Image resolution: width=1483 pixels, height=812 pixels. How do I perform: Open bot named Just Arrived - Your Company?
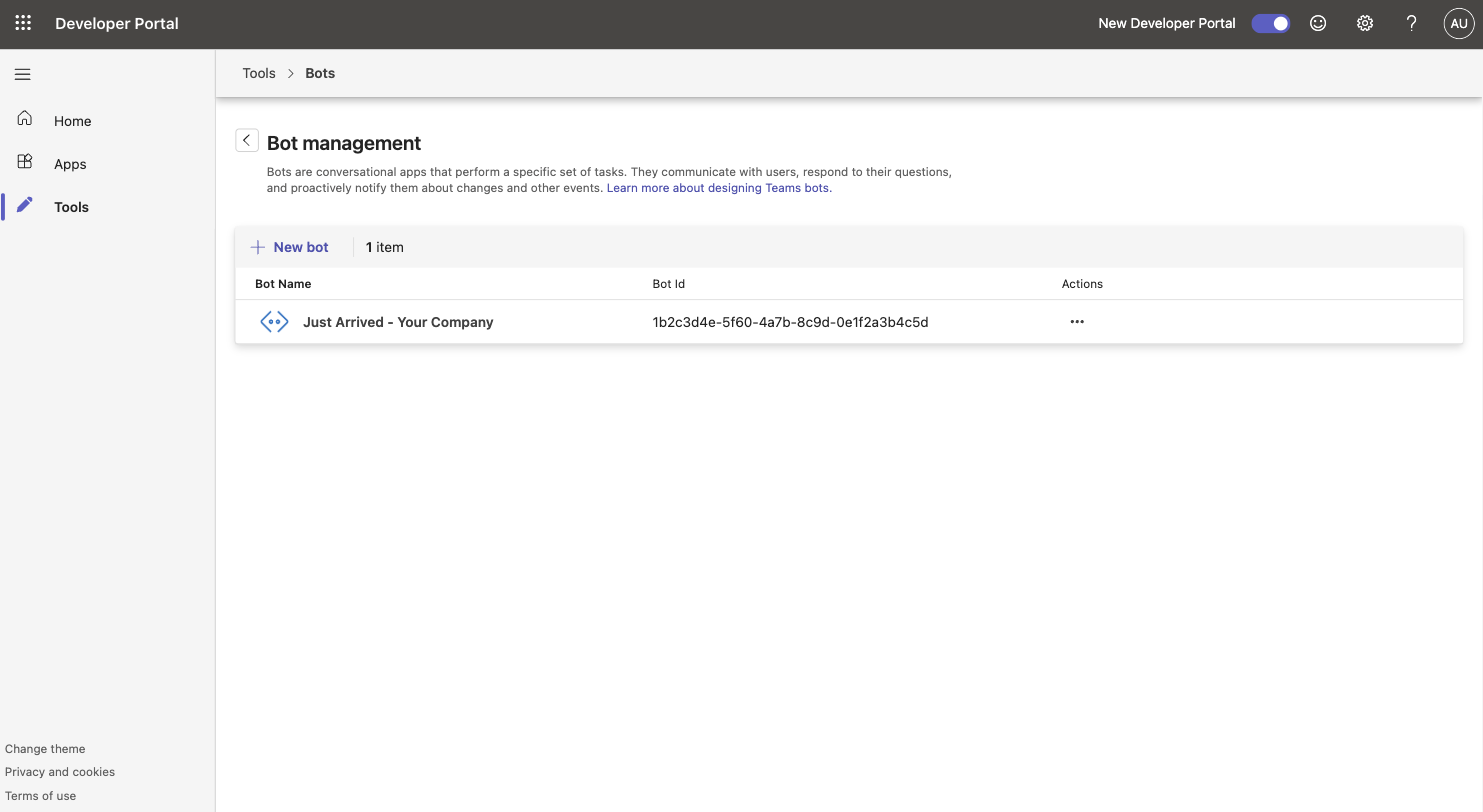point(398,322)
